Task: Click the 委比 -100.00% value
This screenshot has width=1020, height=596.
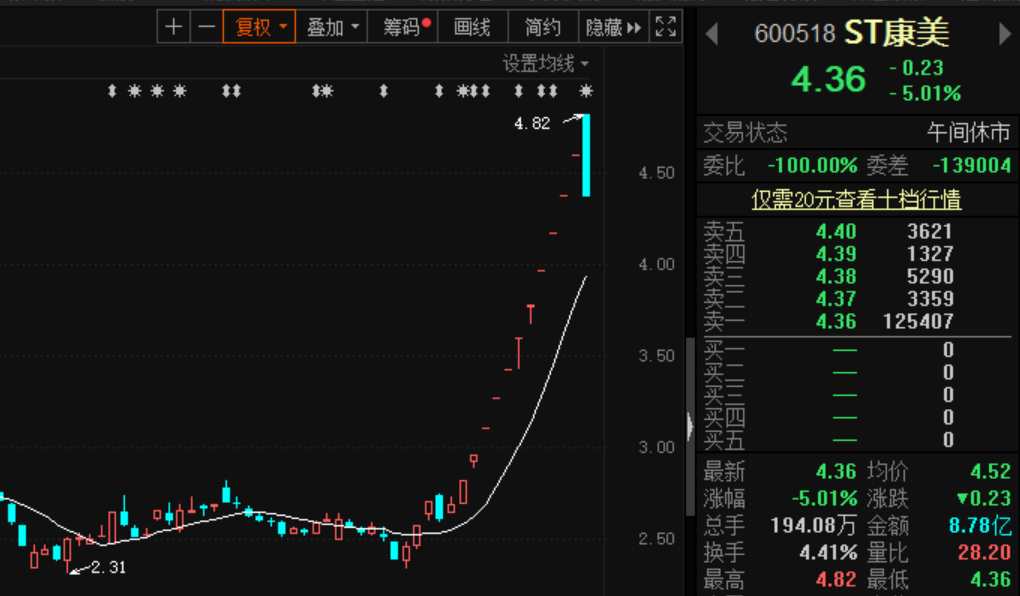Action: click(x=812, y=165)
